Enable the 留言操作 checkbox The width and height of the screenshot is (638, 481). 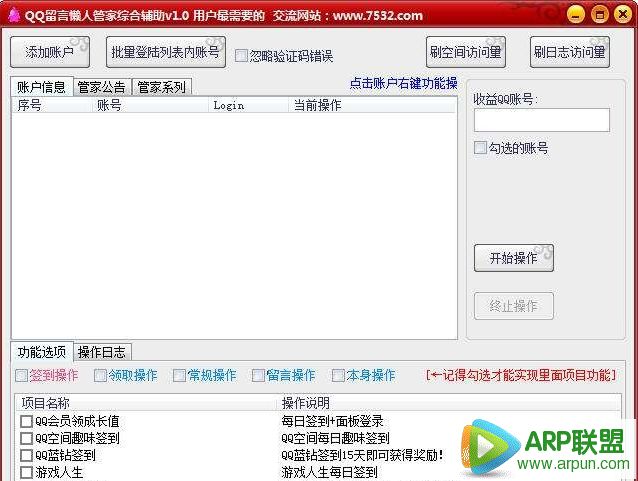tap(258, 375)
